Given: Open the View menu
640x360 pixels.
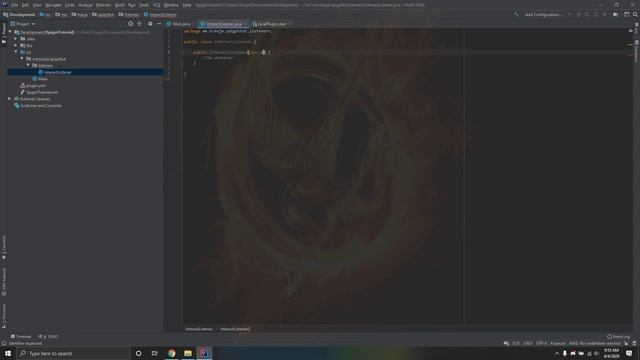Looking at the screenshot, I should tap(37, 5).
